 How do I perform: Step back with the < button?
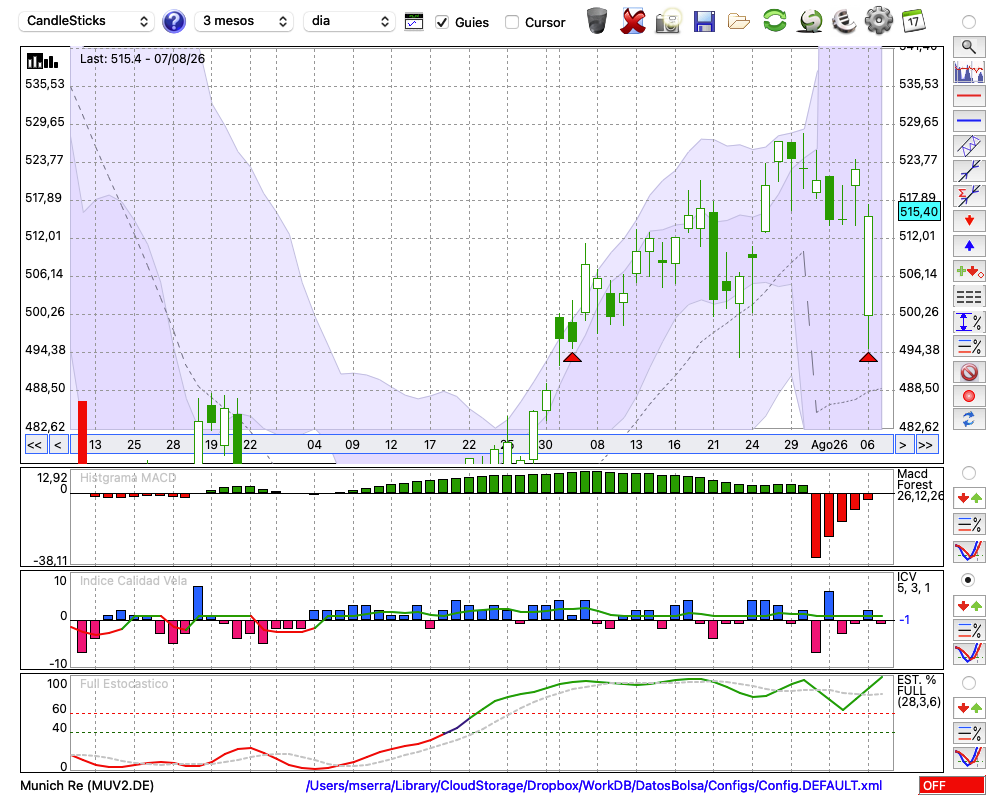click(x=58, y=445)
